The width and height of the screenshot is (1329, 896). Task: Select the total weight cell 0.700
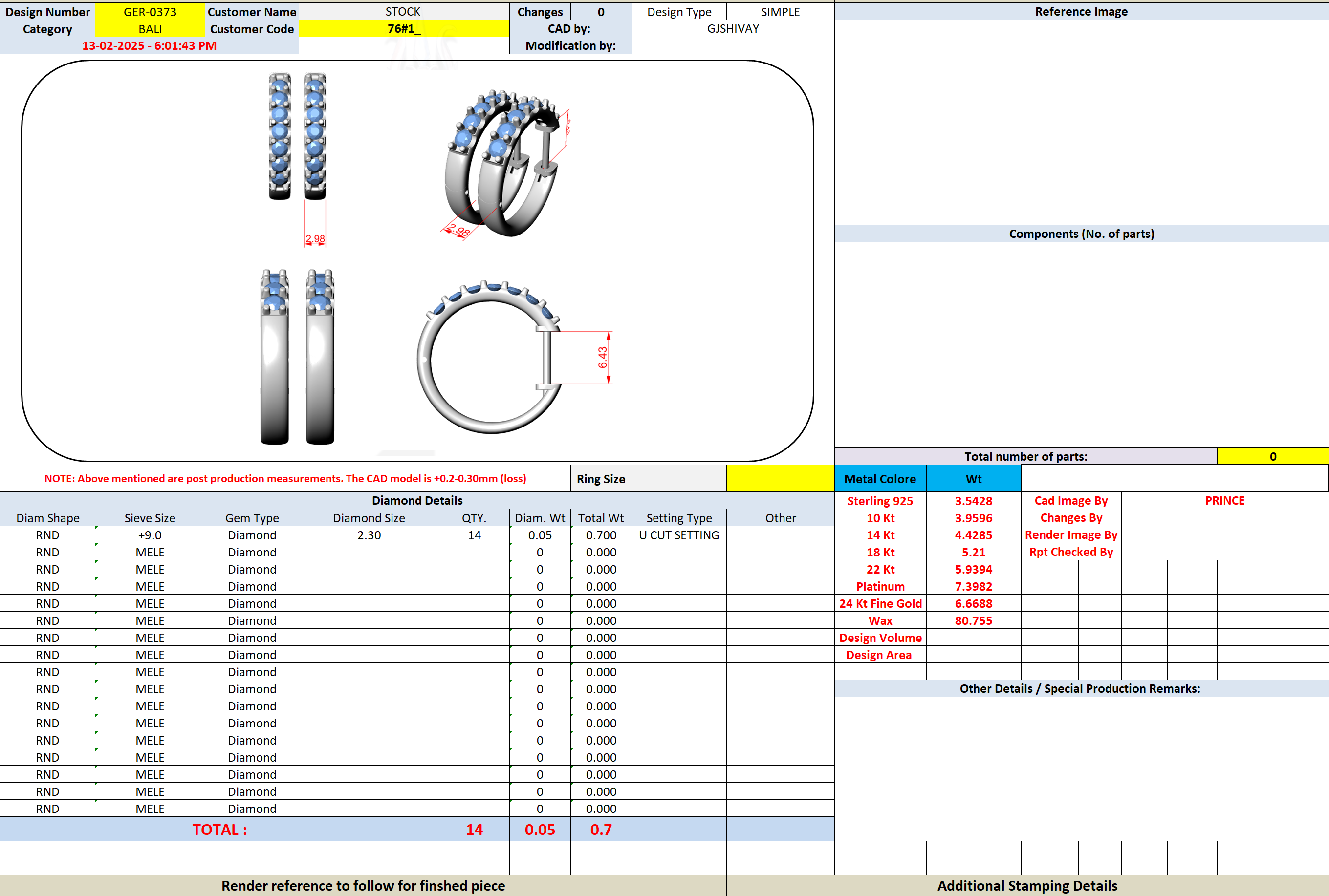click(x=601, y=535)
